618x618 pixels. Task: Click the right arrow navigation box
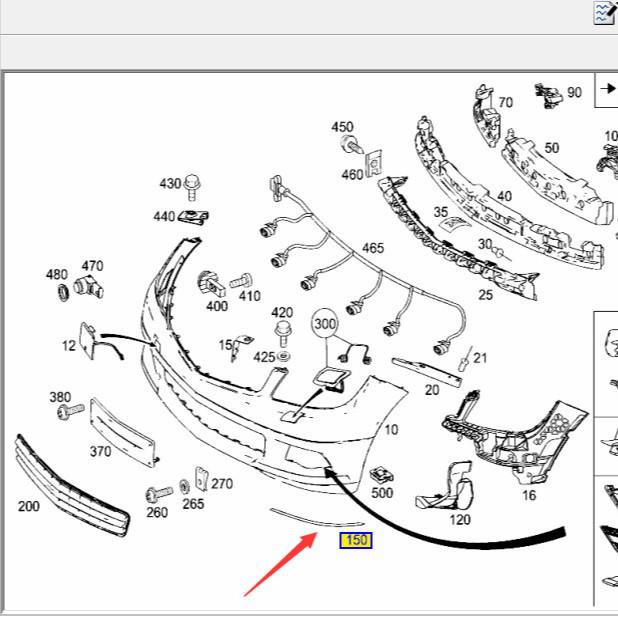pos(607,88)
